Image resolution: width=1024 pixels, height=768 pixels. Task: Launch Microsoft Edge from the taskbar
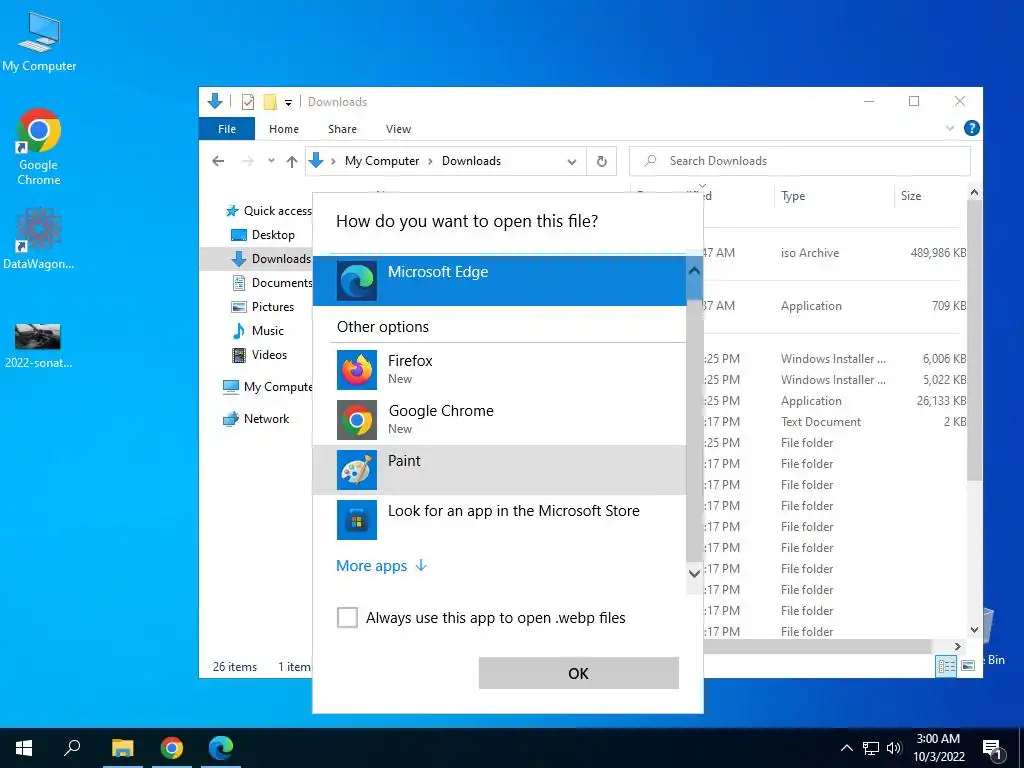click(x=221, y=748)
